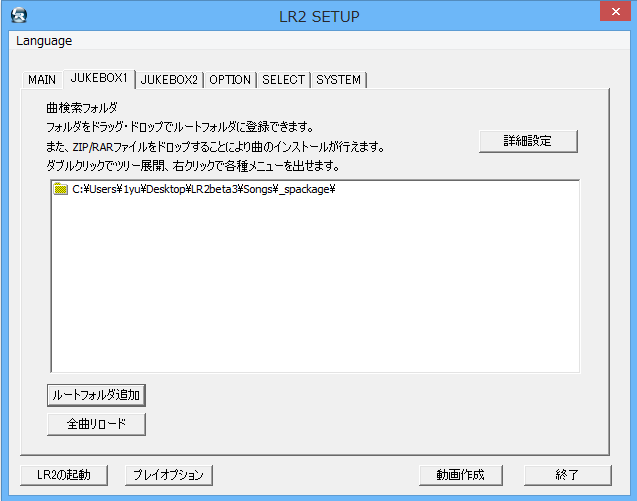Switch to the MAIN tab
This screenshot has height=501, width=637.
(x=42, y=80)
